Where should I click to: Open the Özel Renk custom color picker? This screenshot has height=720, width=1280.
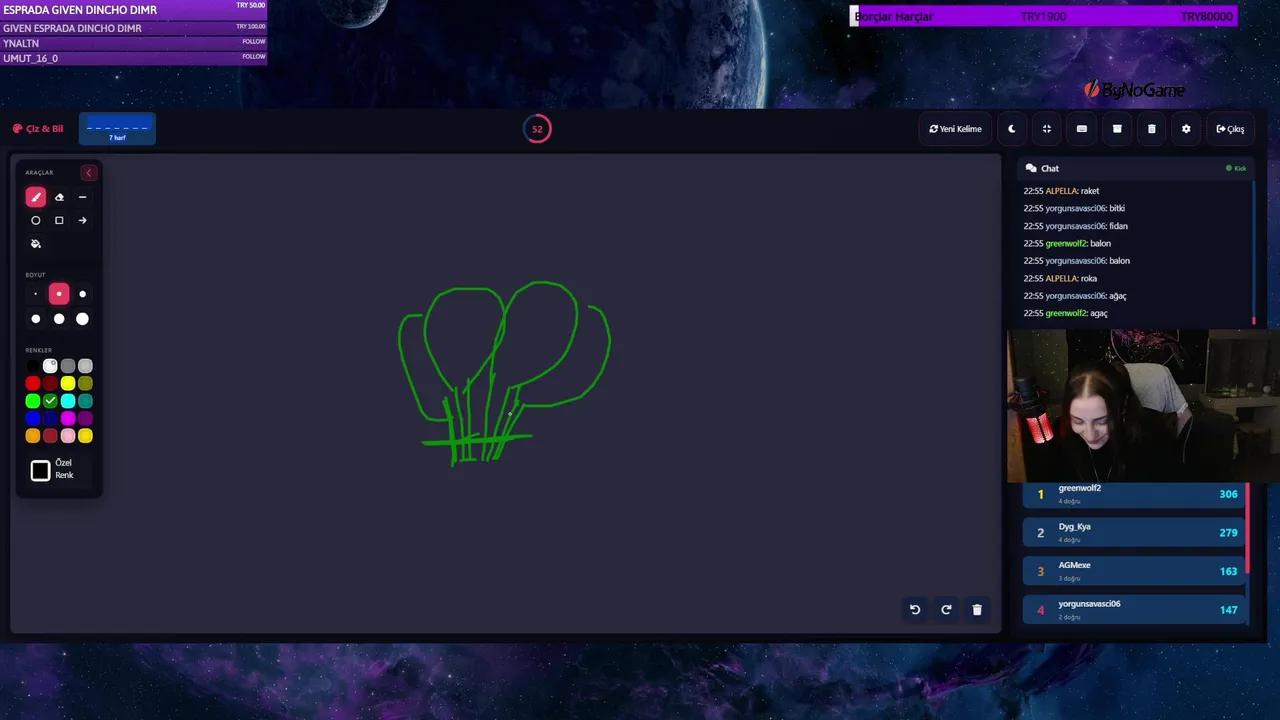40,470
